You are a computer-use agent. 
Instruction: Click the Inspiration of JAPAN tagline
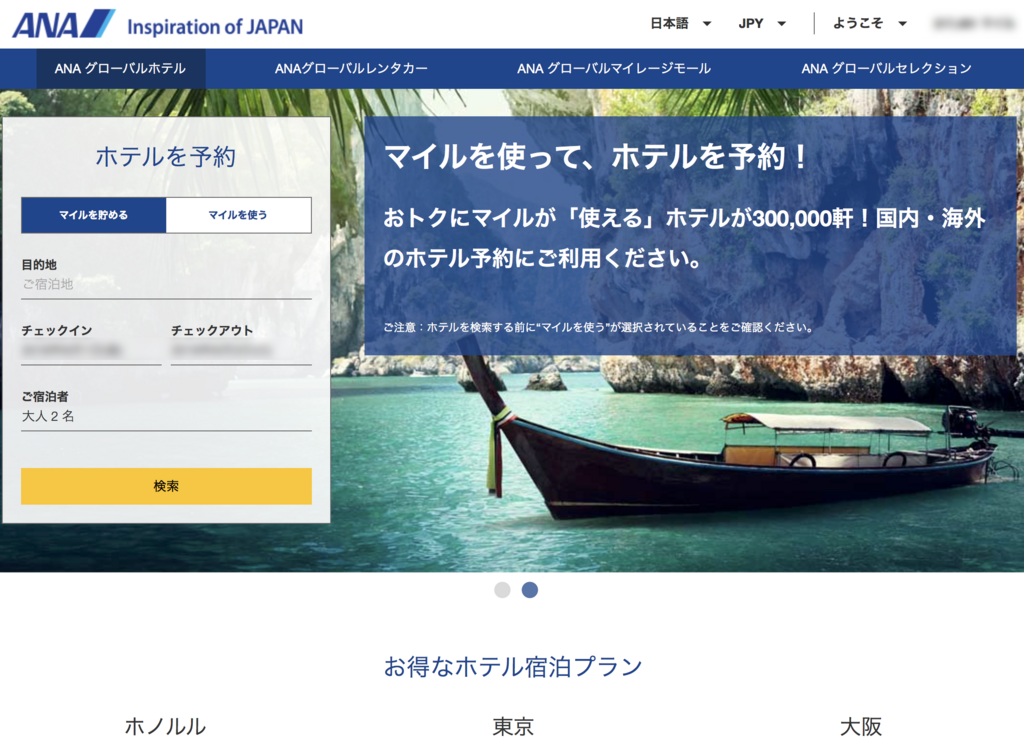pyautogui.click(x=215, y=27)
